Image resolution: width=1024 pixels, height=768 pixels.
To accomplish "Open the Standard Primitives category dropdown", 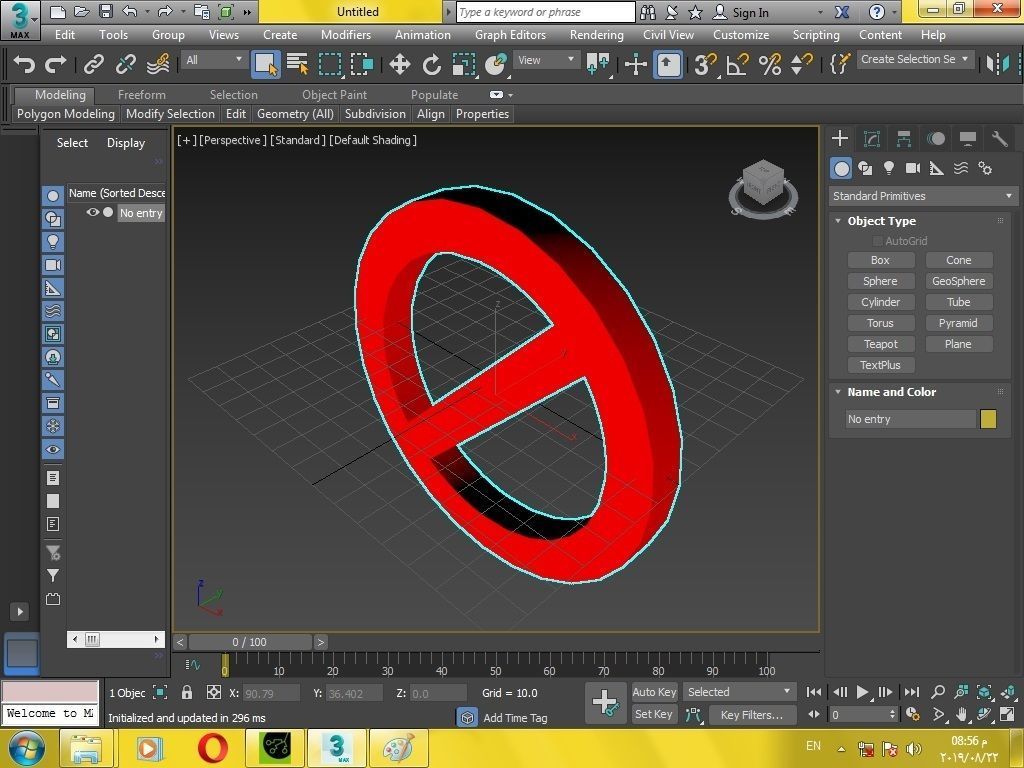I will coord(922,196).
